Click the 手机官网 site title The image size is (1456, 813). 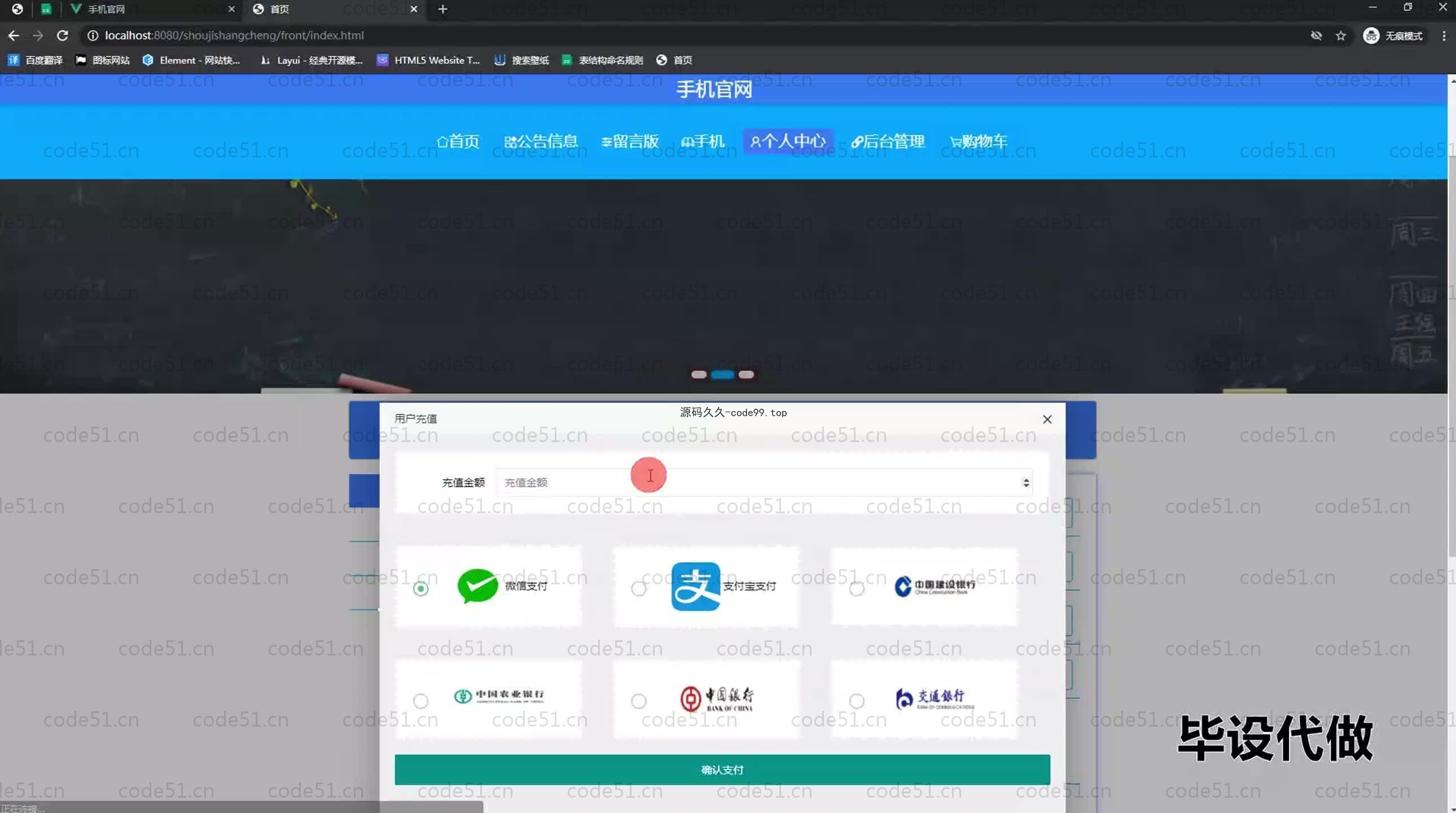tap(714, 89)
